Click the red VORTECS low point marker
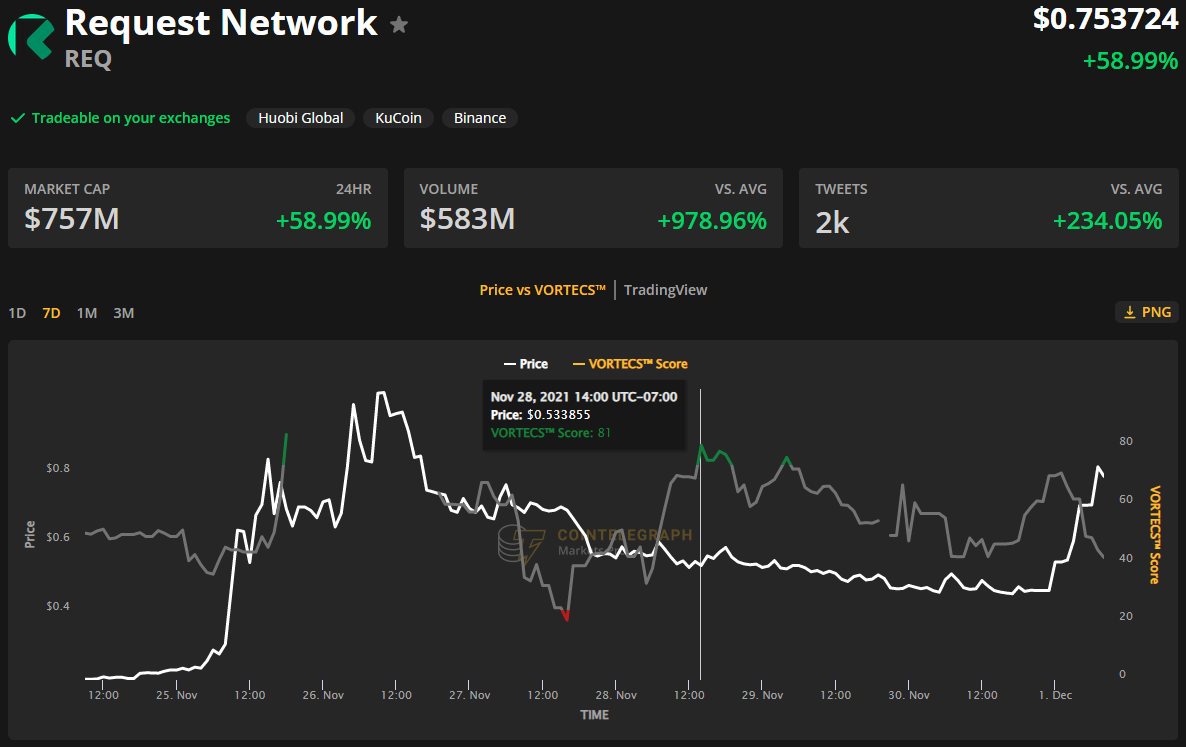The width and height of the screenshot is (1186, 747). point(566,616)
